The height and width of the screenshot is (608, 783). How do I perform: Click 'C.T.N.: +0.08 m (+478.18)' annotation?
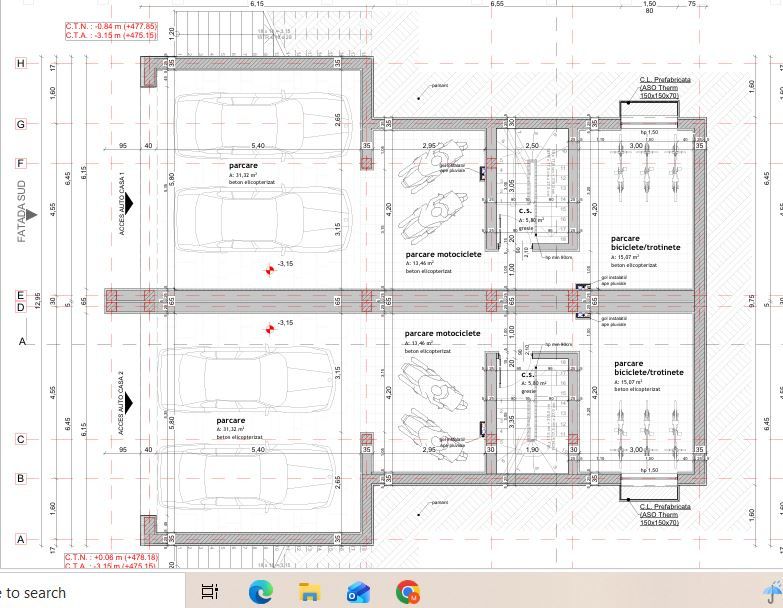coord(111,557)
